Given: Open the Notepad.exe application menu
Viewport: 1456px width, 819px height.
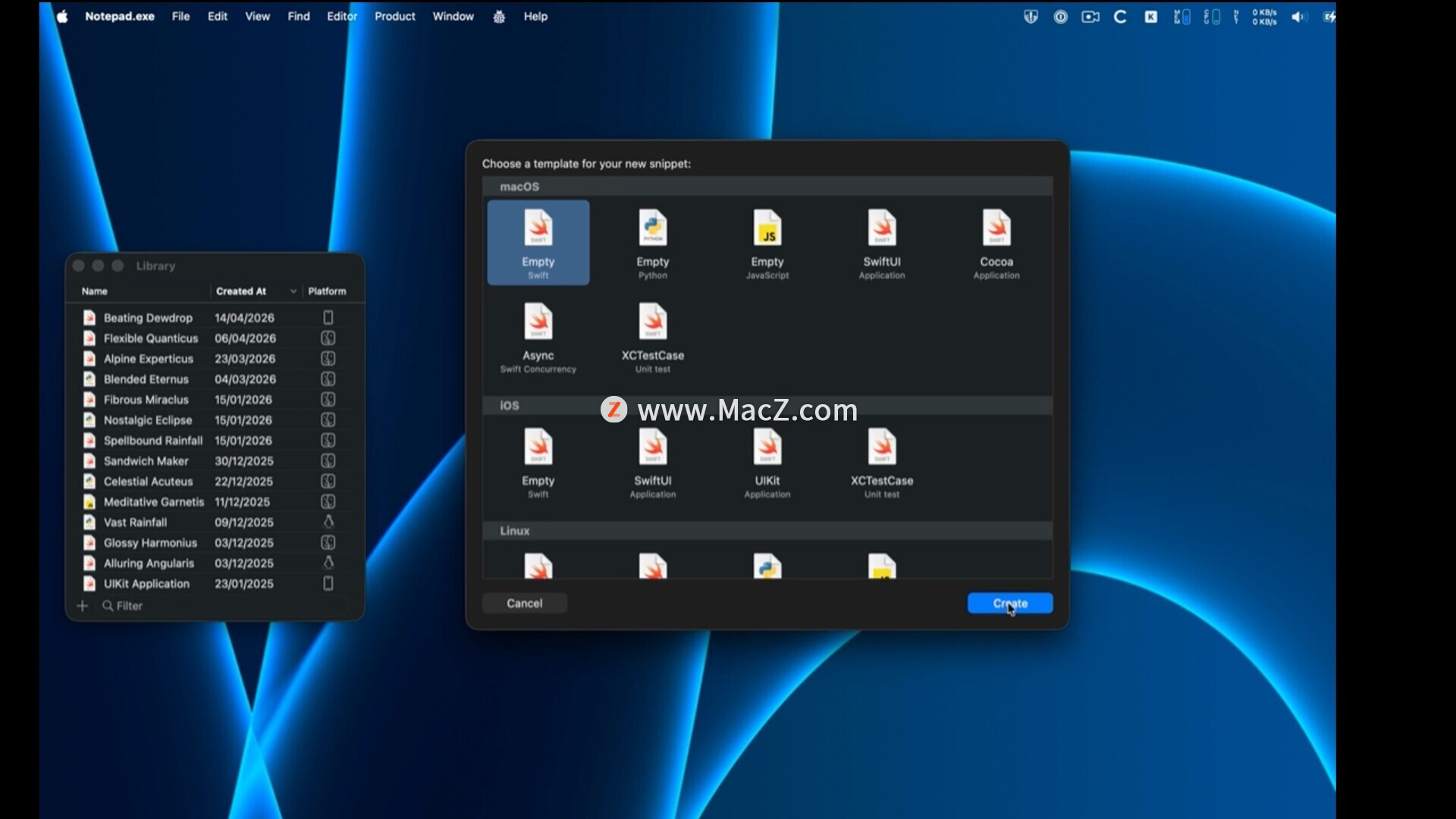Looking at the screenshot, I should tap(120, 17).
